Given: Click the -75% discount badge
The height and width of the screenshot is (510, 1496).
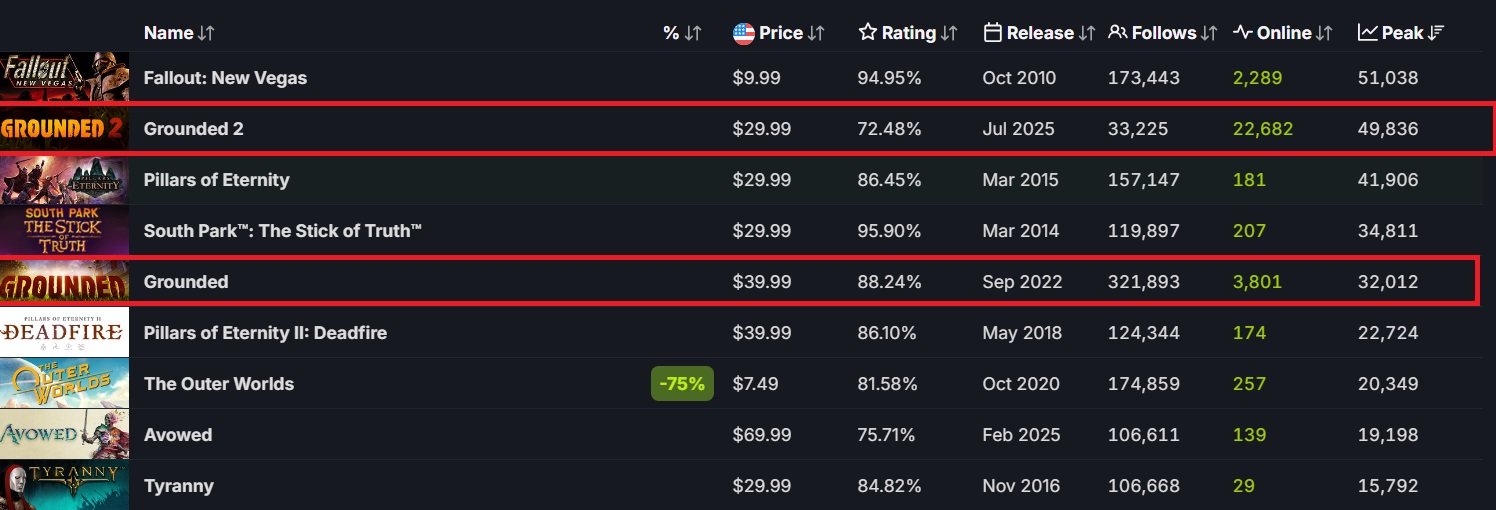Looking at the screenshot, I should click(x=682, y=384).
